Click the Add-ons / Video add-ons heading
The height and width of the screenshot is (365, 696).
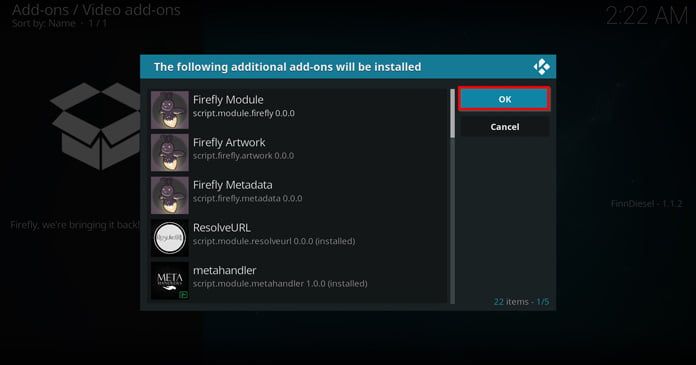(96, 10)
